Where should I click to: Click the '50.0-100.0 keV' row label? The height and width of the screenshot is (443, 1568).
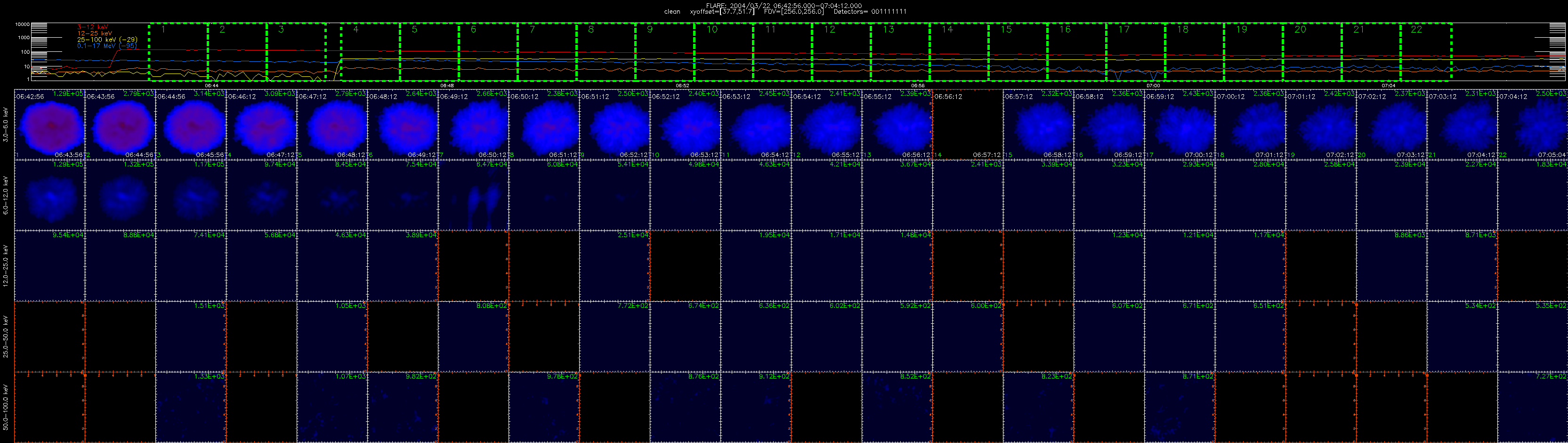tap(6, 407)
